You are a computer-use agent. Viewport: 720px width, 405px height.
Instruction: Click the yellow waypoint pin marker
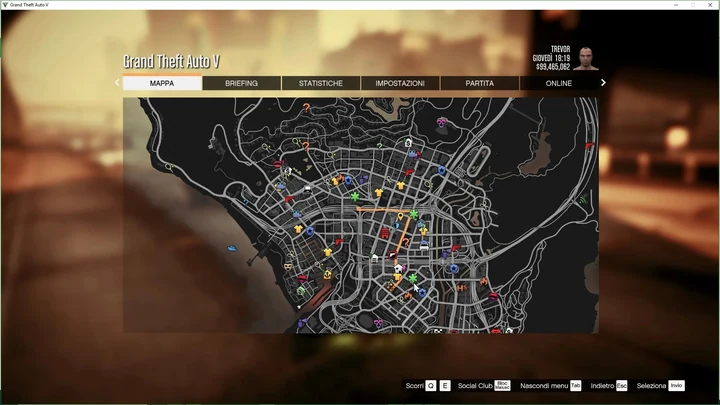point(400,216)
